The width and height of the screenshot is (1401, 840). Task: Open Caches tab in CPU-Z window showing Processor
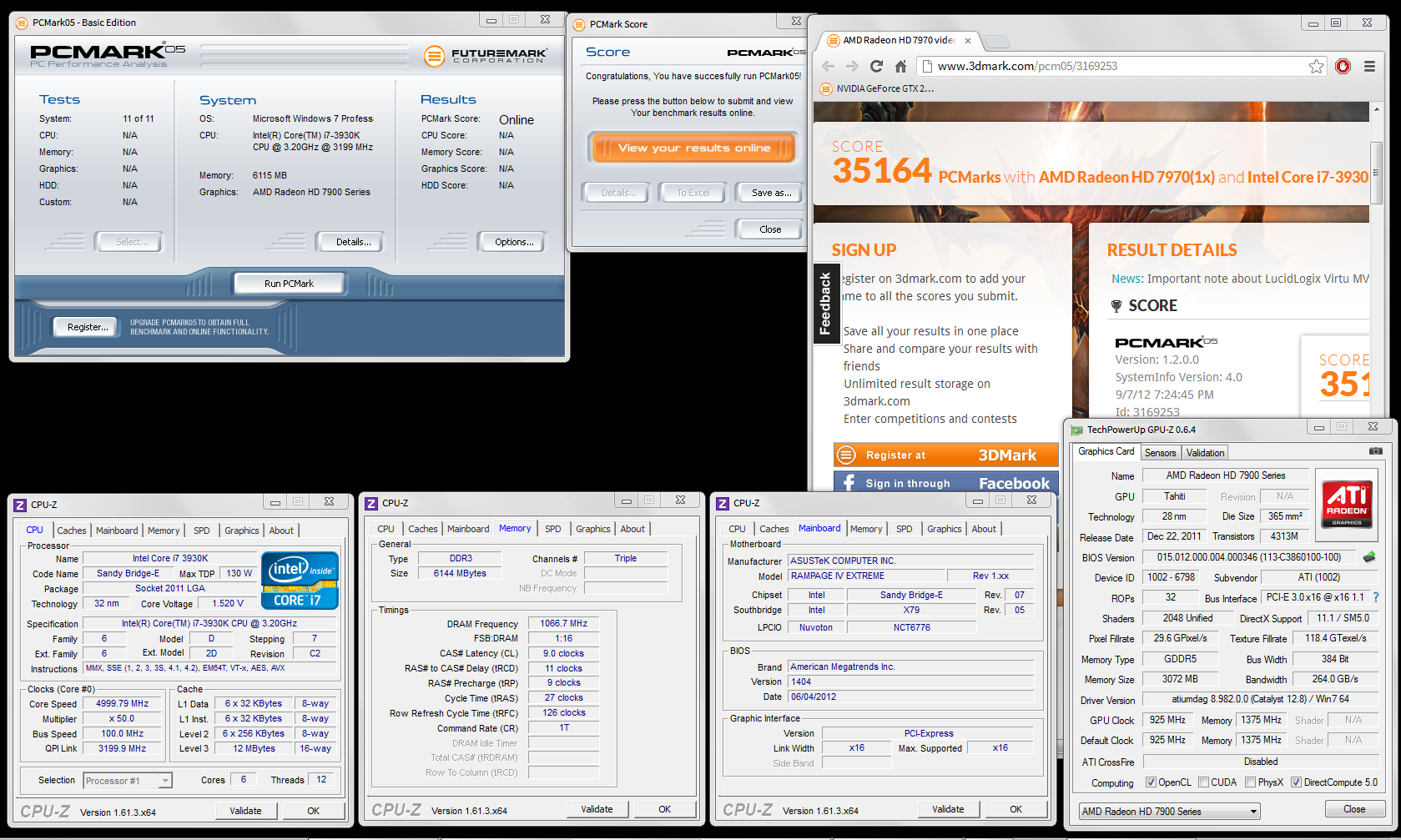(71, 531)
